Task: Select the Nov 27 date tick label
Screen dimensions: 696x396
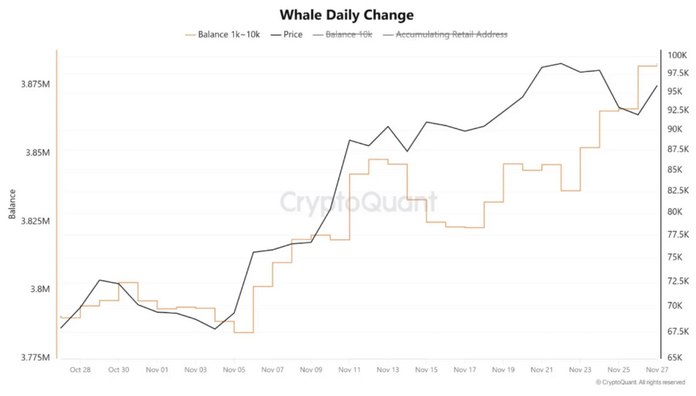Action: tap(657, 369)
